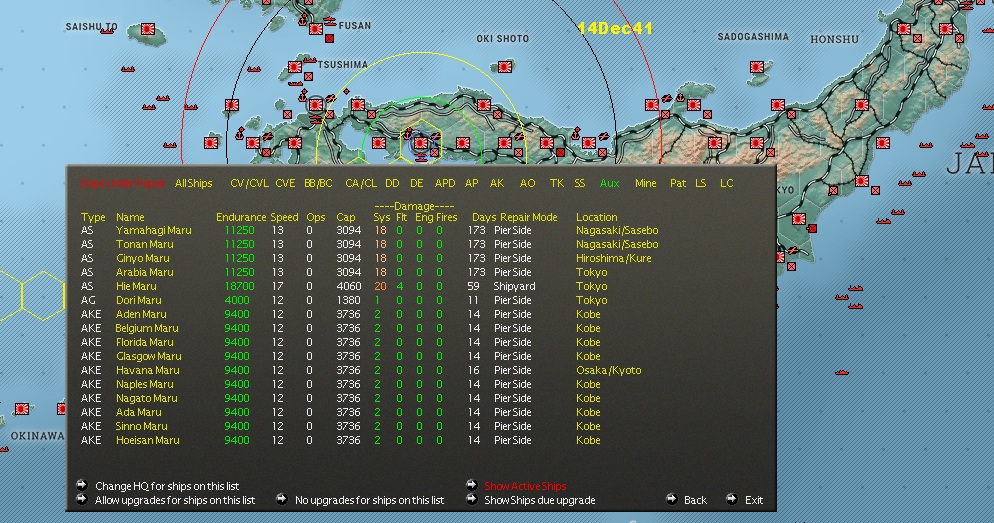Viewport: 994px width, 523px height.
Task: Open ship Hoeisan Maru
Action: click(x=148, y=440)
